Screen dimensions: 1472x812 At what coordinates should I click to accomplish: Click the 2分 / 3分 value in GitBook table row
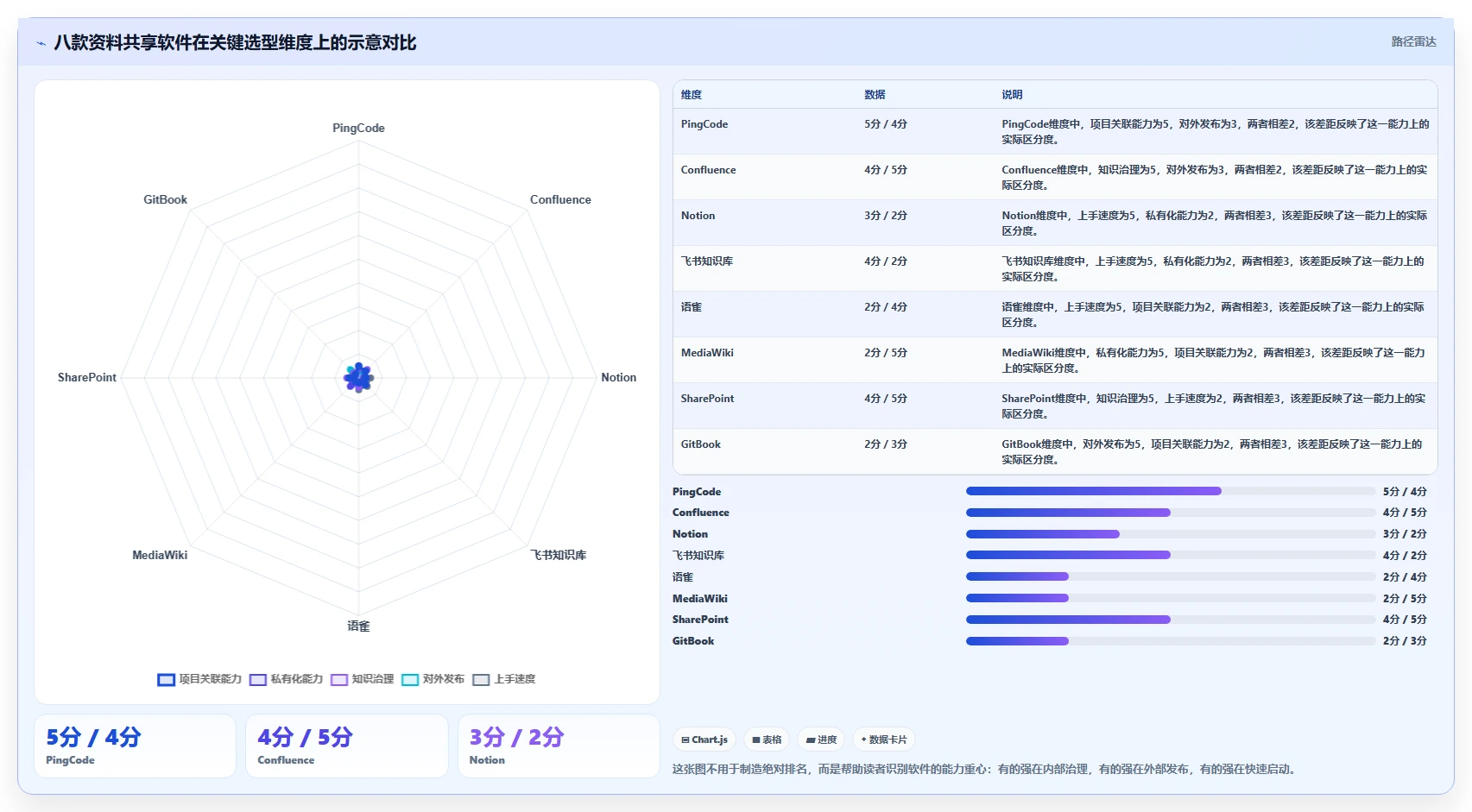point(886,444)
